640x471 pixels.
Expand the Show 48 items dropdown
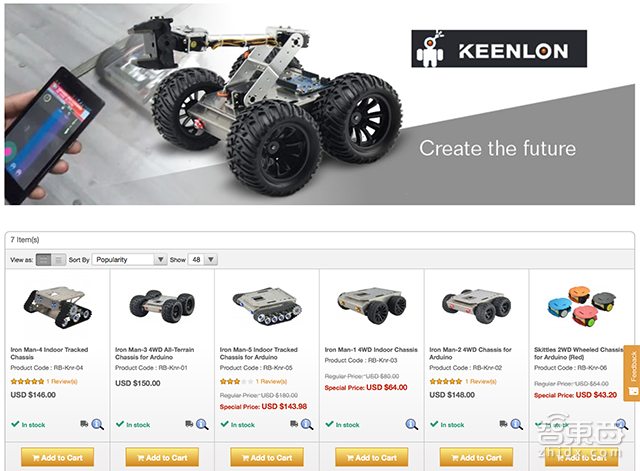tap(202, 260)
